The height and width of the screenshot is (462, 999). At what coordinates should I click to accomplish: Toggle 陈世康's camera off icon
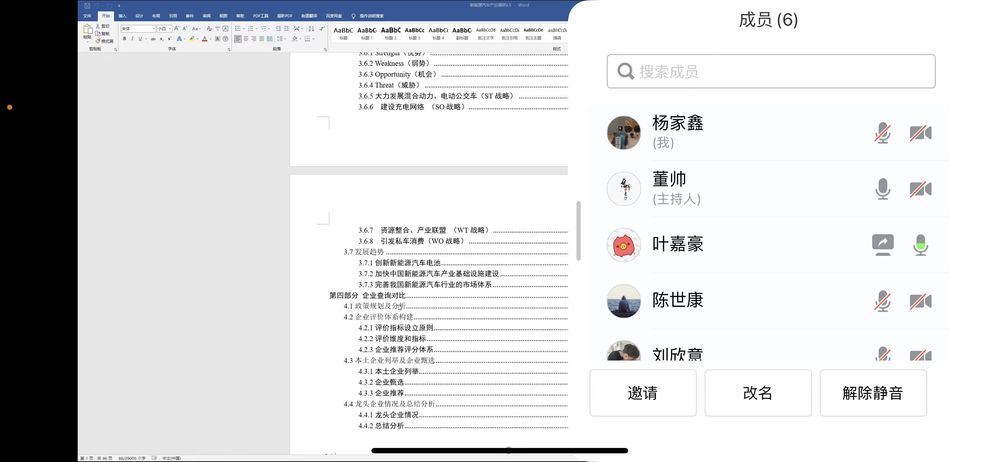pos(920,301)
